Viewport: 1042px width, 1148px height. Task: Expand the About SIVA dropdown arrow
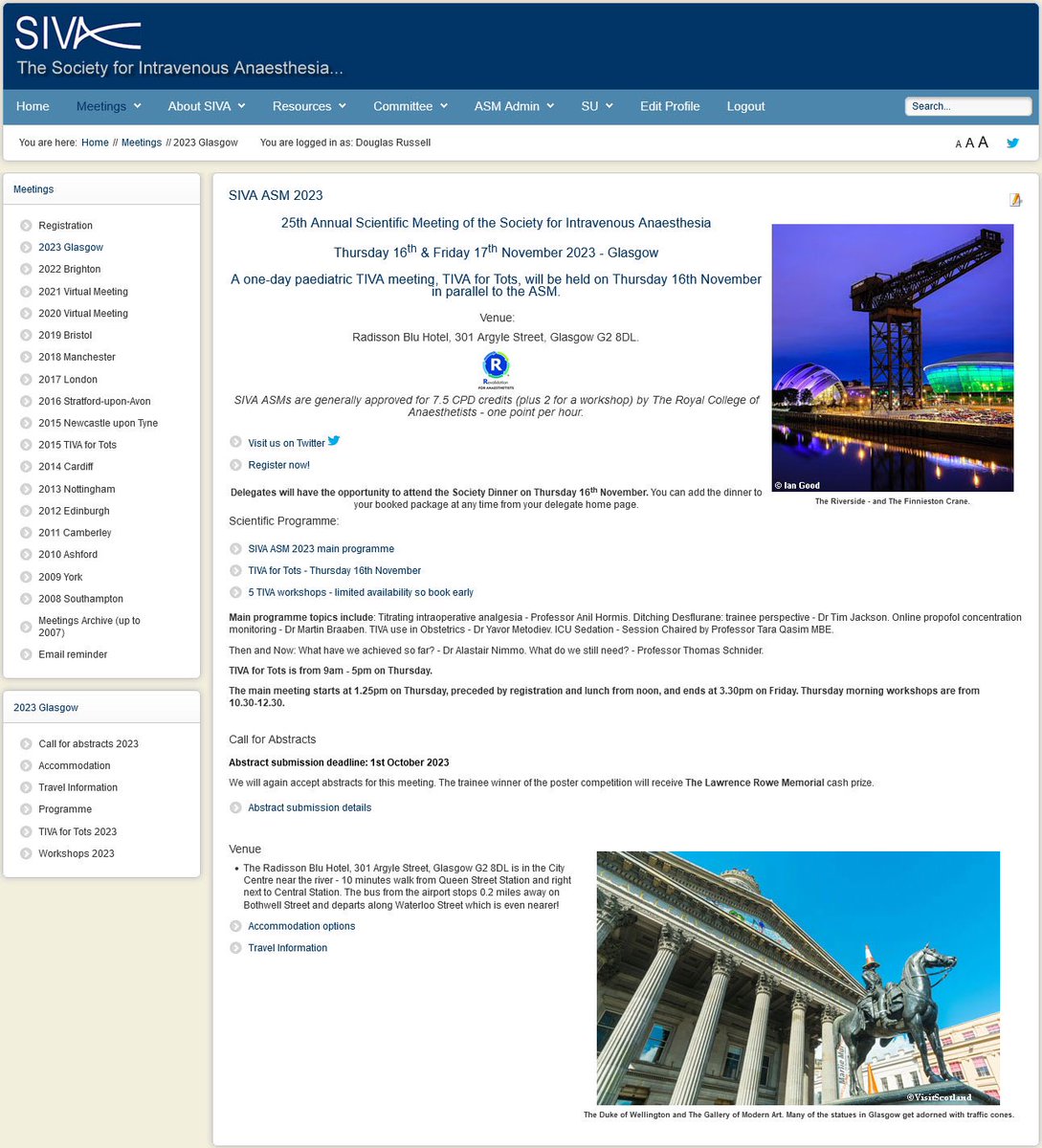click(x=242, y=106)
